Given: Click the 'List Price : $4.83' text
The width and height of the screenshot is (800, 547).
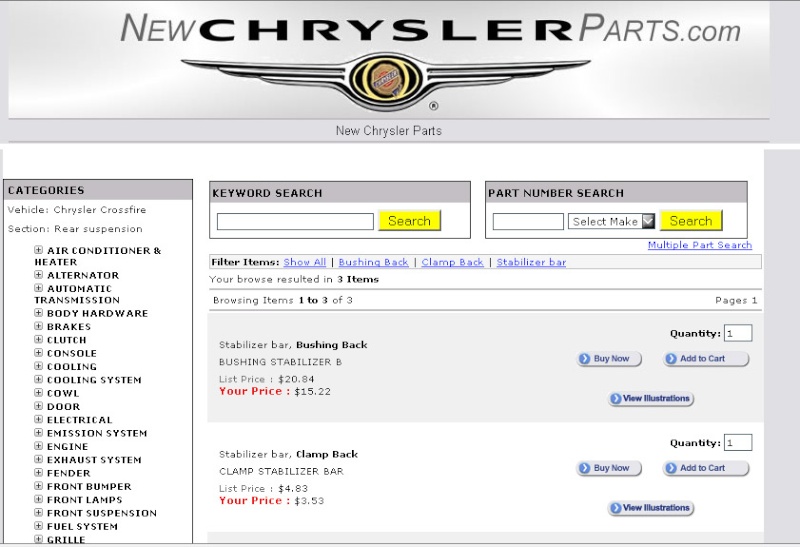Looking at the screenshot, I should coord(263,488).
